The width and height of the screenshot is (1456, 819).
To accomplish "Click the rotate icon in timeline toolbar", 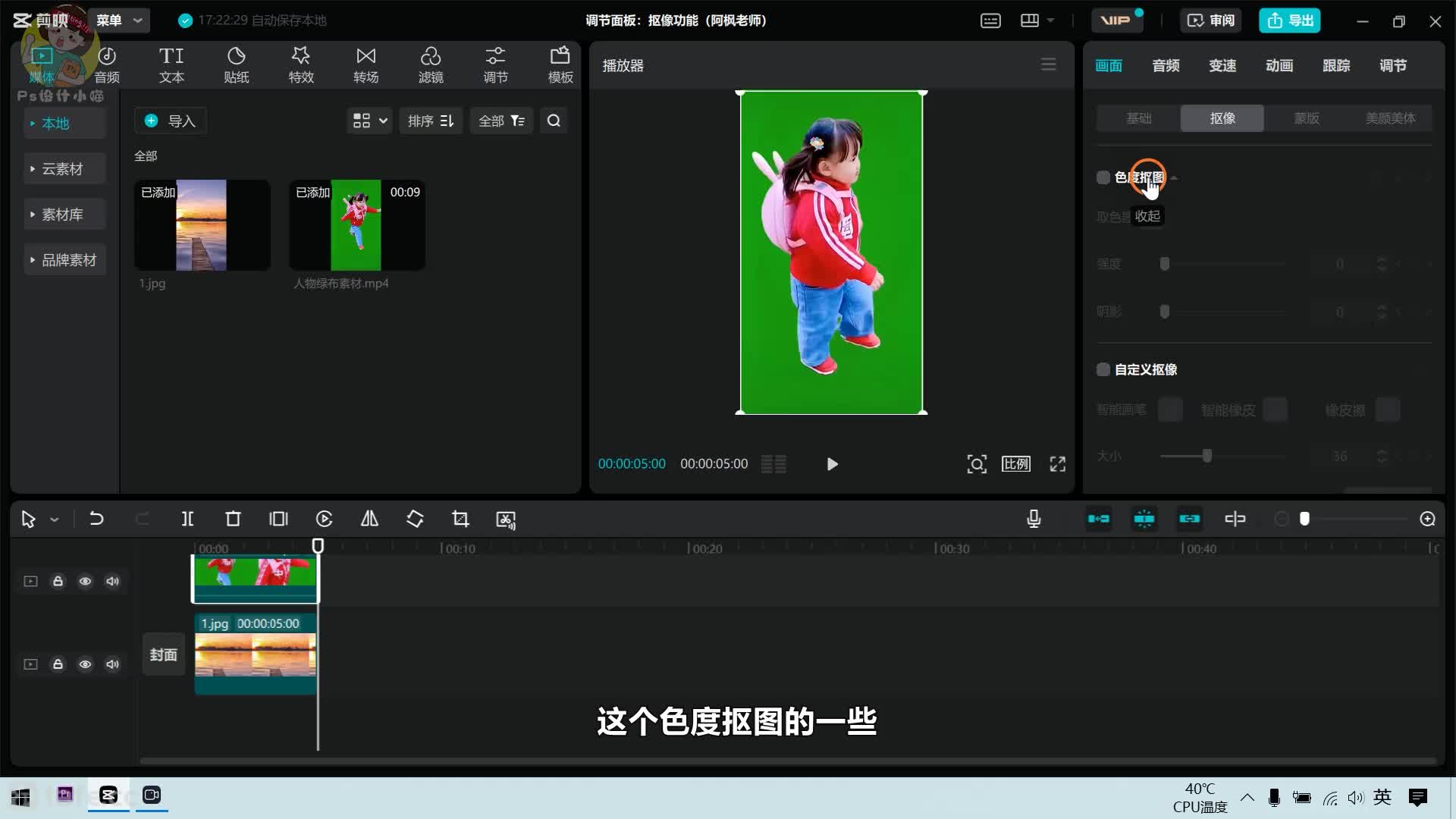I will click(x=415, y=519).
